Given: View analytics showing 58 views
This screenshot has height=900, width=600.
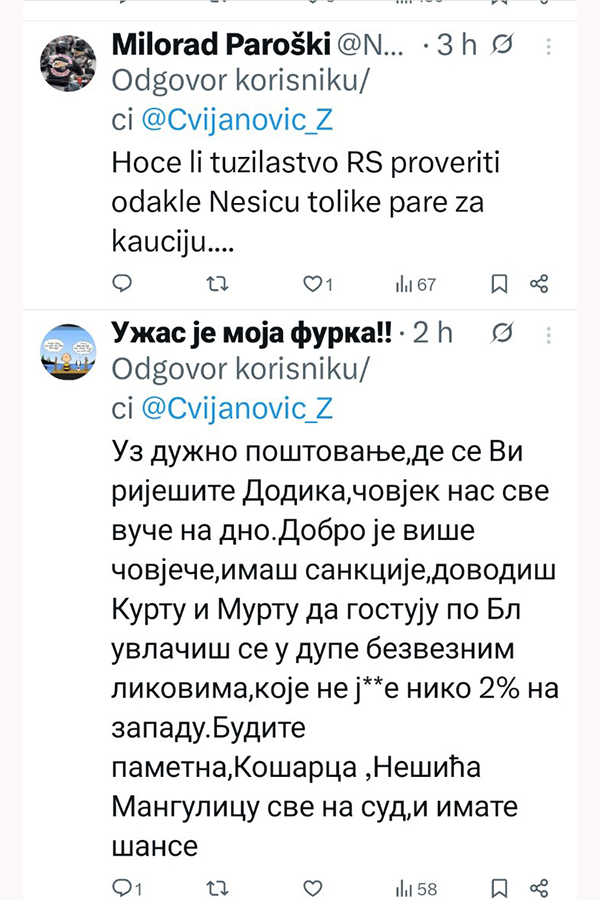Looking at the screenshot, I should [415, 887].
